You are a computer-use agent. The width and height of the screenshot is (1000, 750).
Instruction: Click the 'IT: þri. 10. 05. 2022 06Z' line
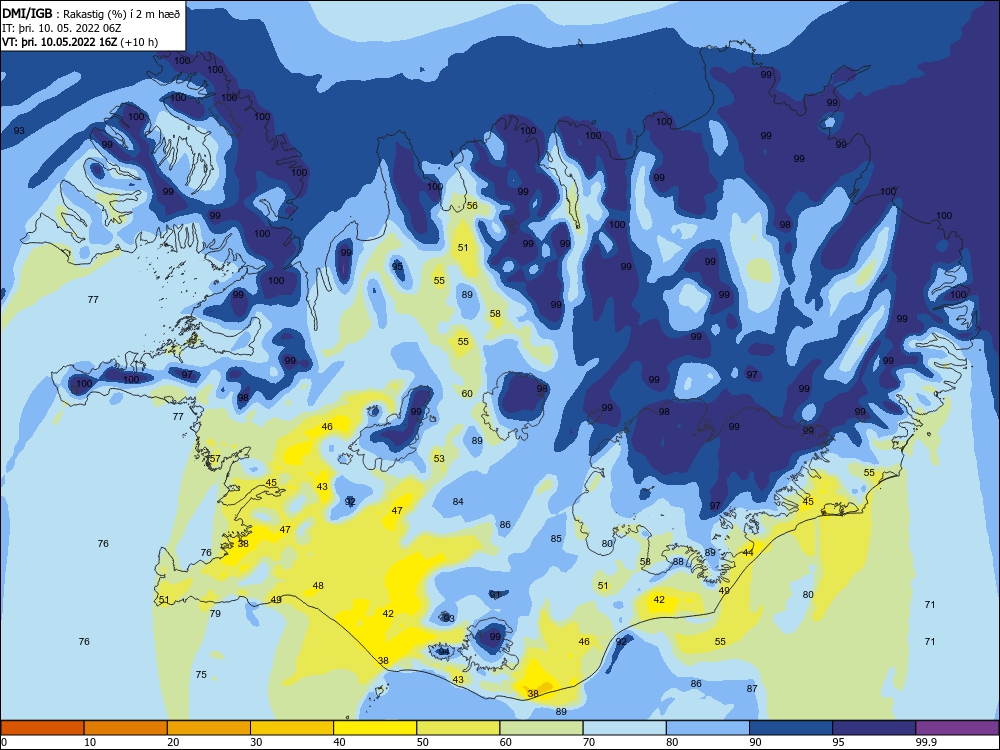62,28
